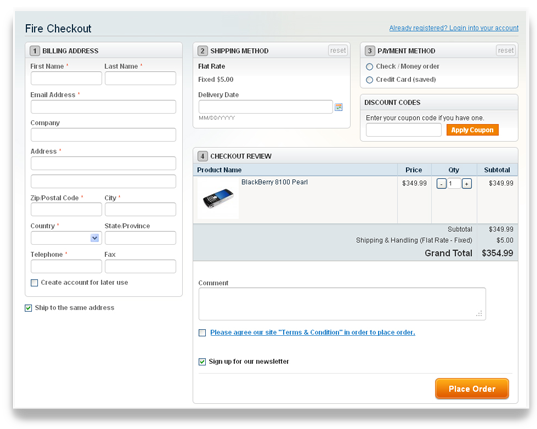Viewport: 537px width, 429px height.
Task: Click the quantity value box
Action: pyautogui.click(x=454, y=184)
